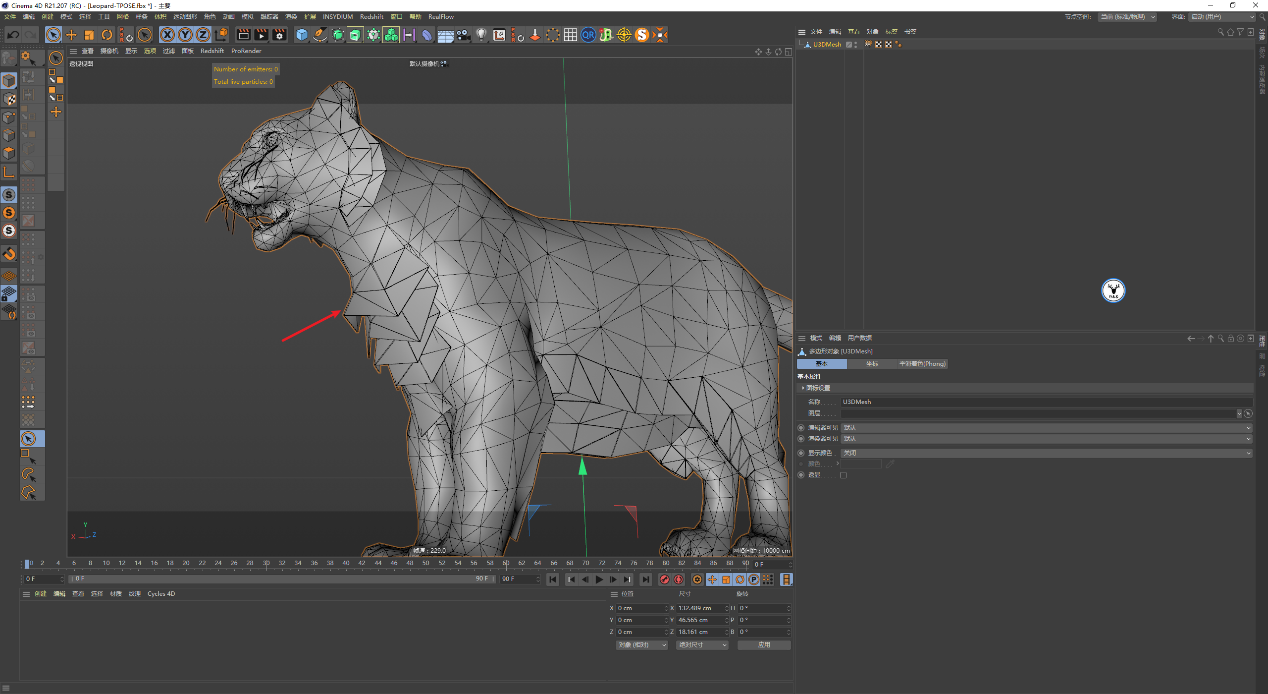Click the timeline ruler at frame 40

346,564
